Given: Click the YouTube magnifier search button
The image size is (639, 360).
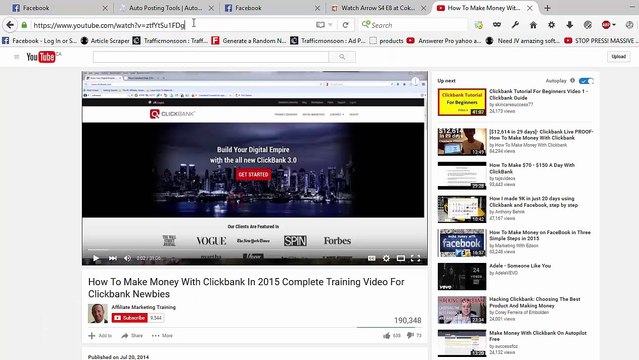Looking at the screenshot, I should (x=342, y=57).
